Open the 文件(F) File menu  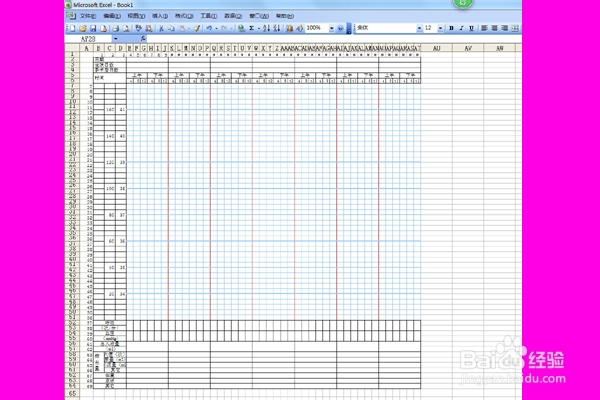click(88, 16)
